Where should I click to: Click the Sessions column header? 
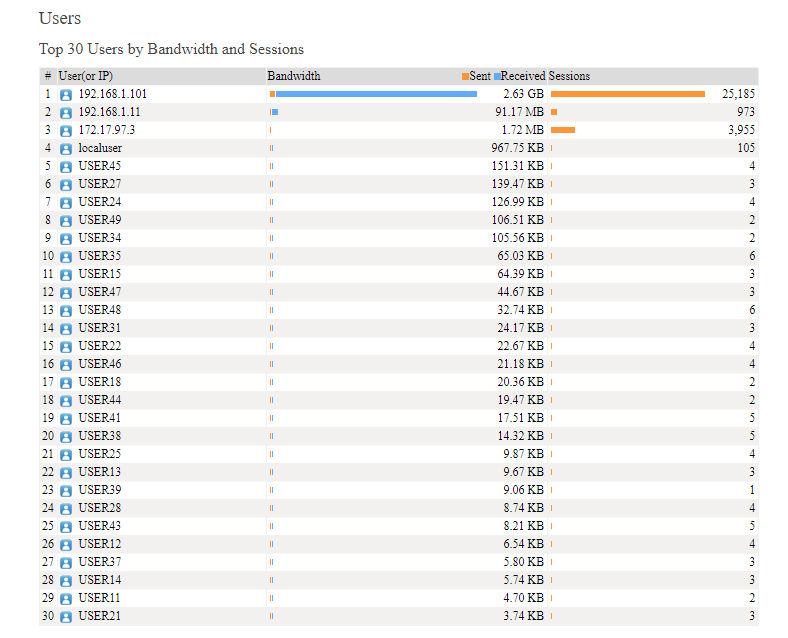click(569, 76)
